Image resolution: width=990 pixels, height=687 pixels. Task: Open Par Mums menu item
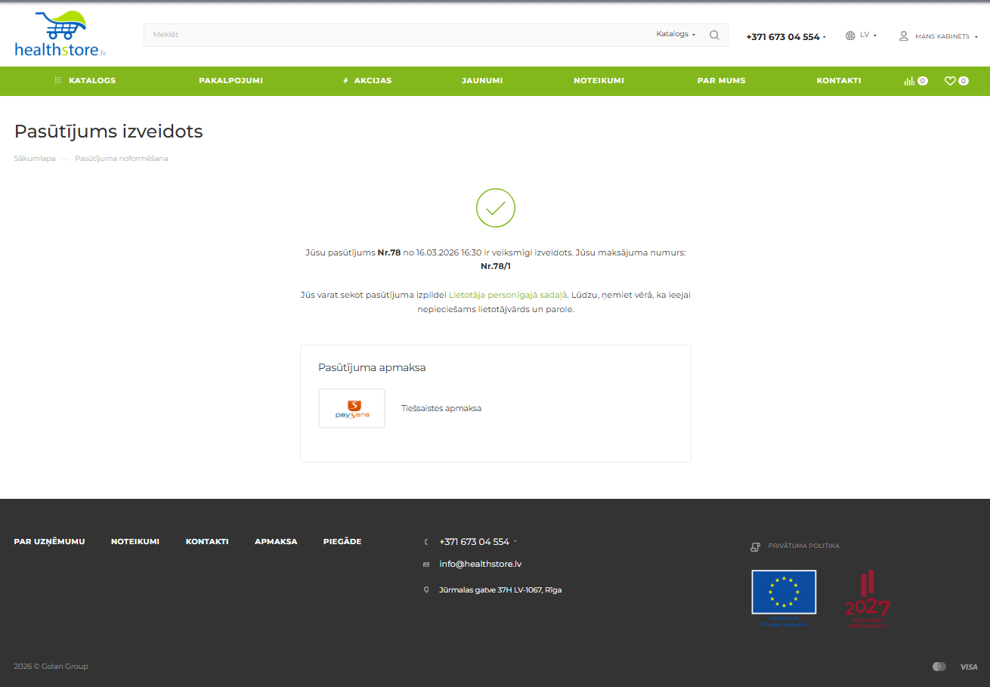point(721,81)
